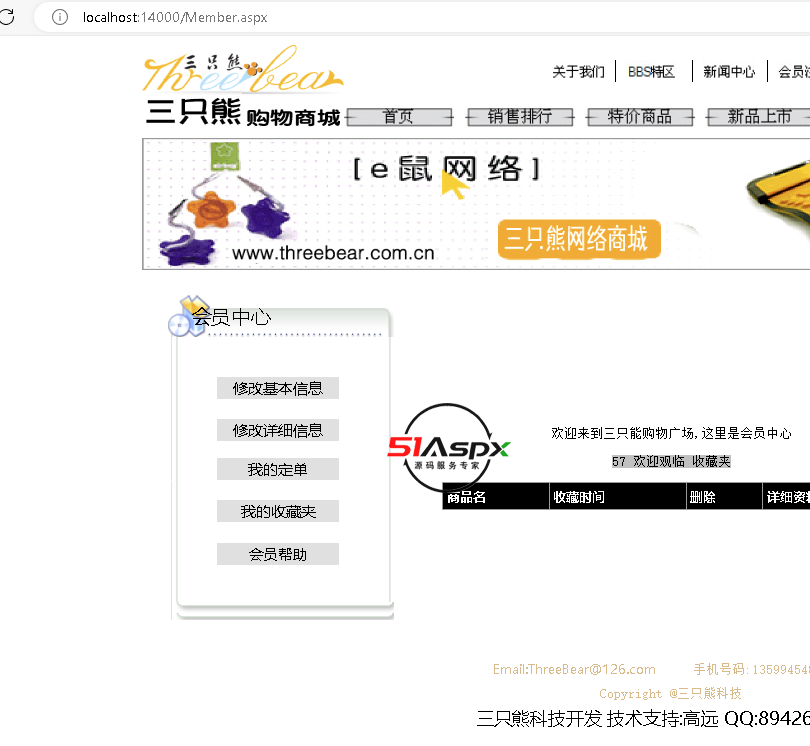The height and width of the screenshot is (746, 810).
Task: Click the www.threebear.com.cn banner text
Action: point(333,253)
